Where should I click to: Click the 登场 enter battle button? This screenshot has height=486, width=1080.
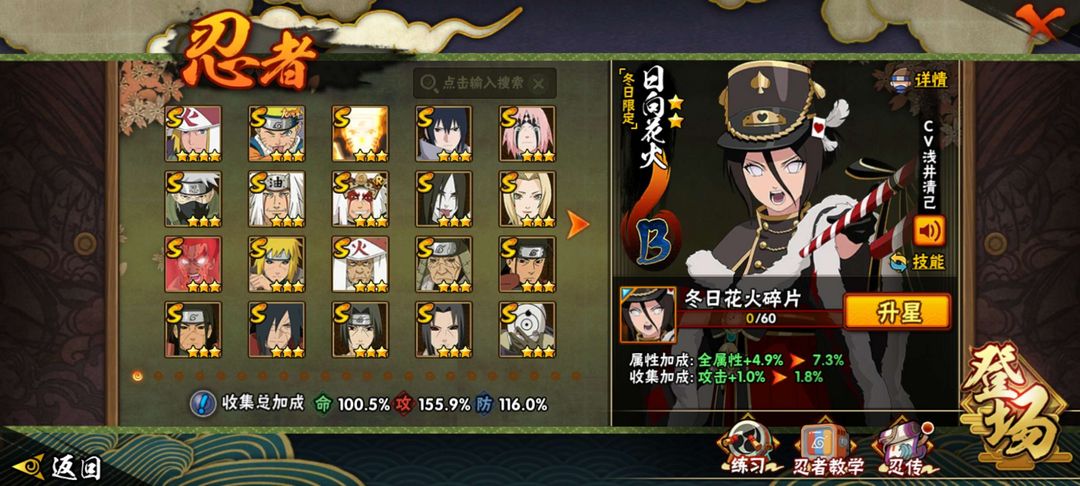1018,406
